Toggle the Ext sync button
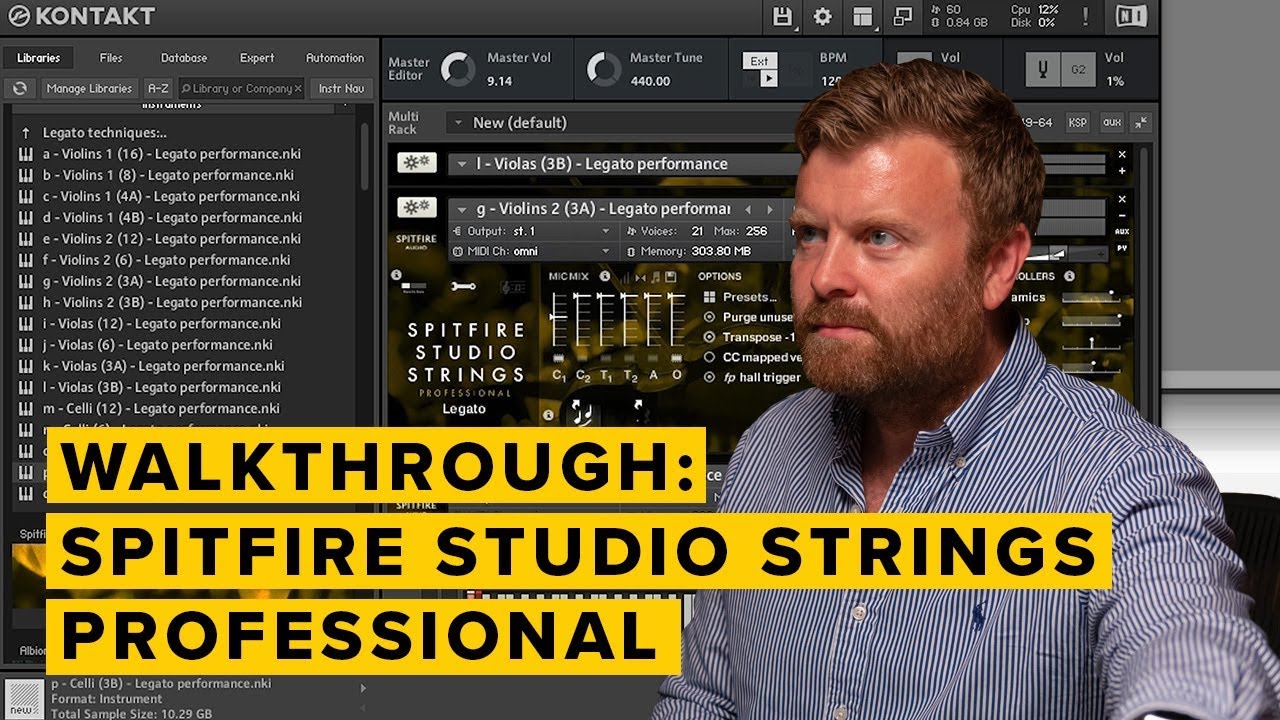This screenshot has width=1280, height=720. [x=760, y=61]
